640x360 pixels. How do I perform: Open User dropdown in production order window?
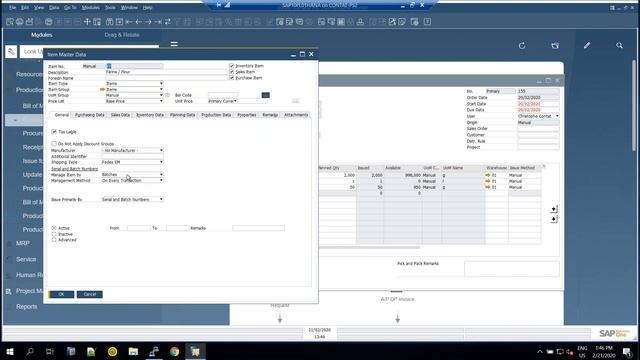point(557,116)
